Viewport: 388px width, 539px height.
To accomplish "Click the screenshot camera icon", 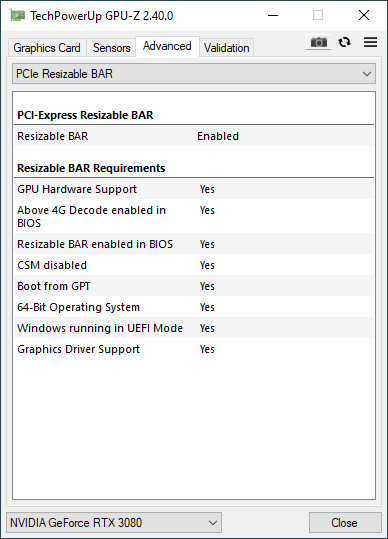I will [x=319, y=42].
